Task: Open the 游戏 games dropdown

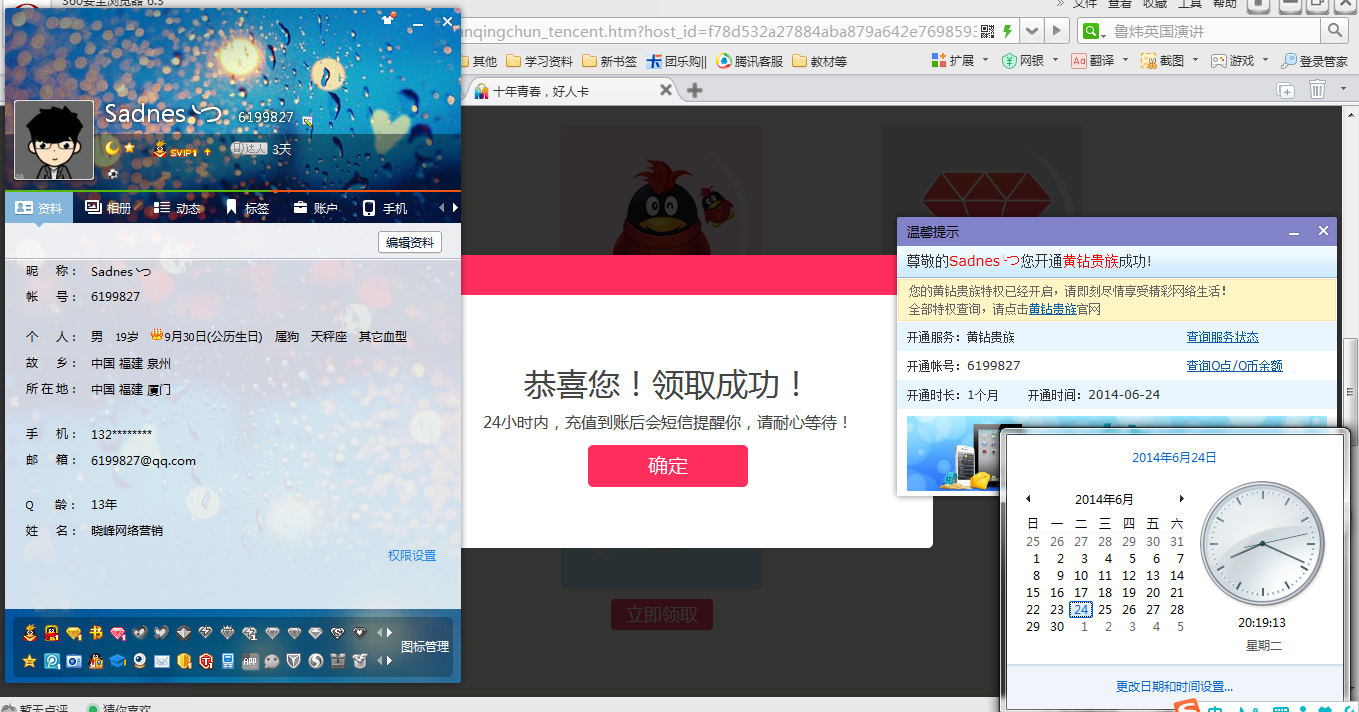Action: pos(1265,60)
